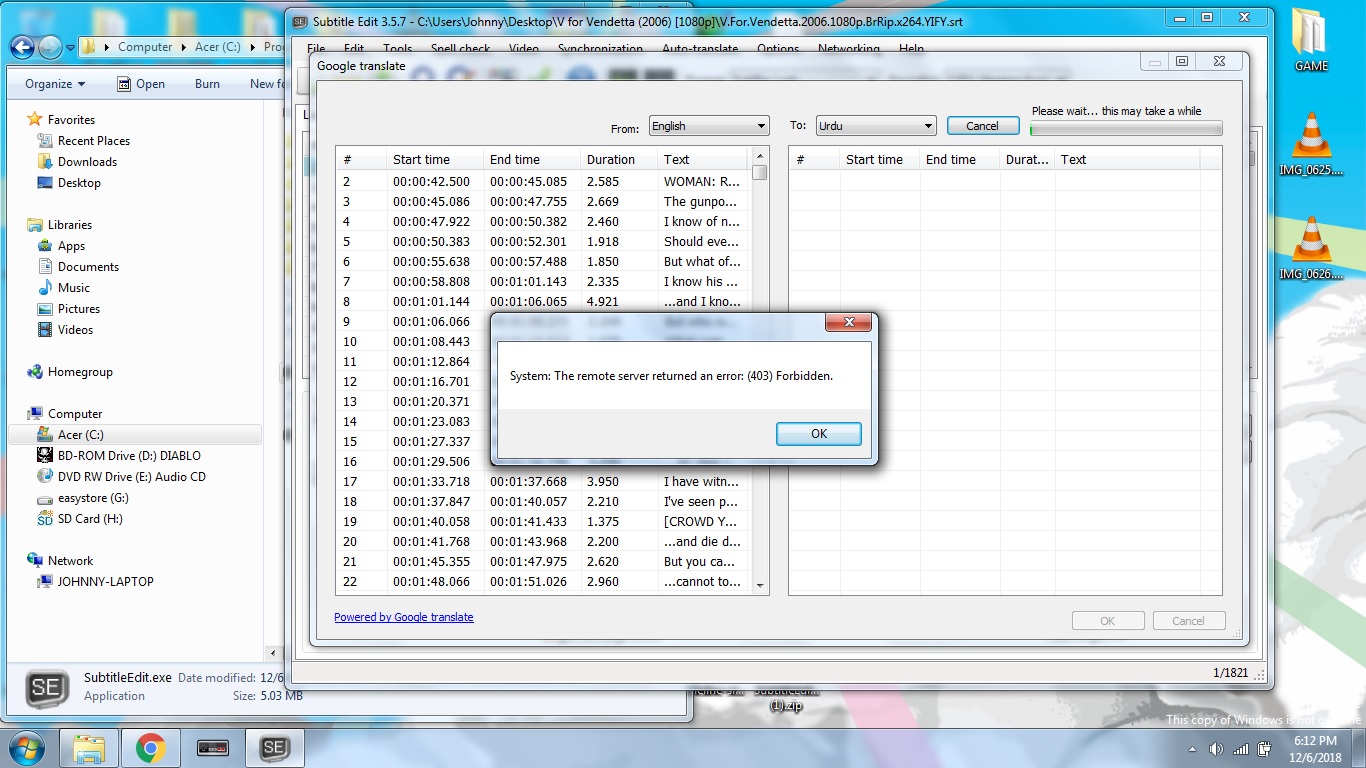This screenshot has width=1366, height=768.
Task: Select JOHNNY-LAPTOP under Network
Action: [x=105, y=582]
